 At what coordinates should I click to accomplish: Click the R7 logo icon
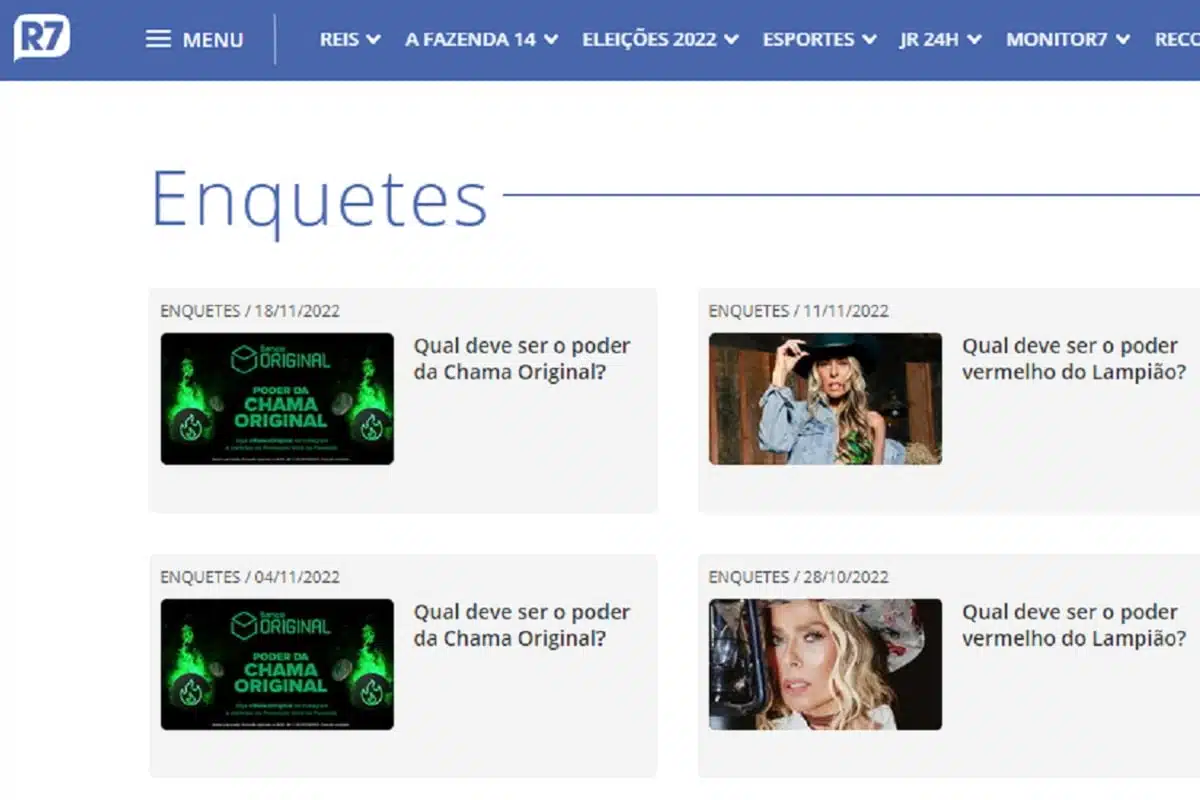pyautogui.click(x=41, y=39)
